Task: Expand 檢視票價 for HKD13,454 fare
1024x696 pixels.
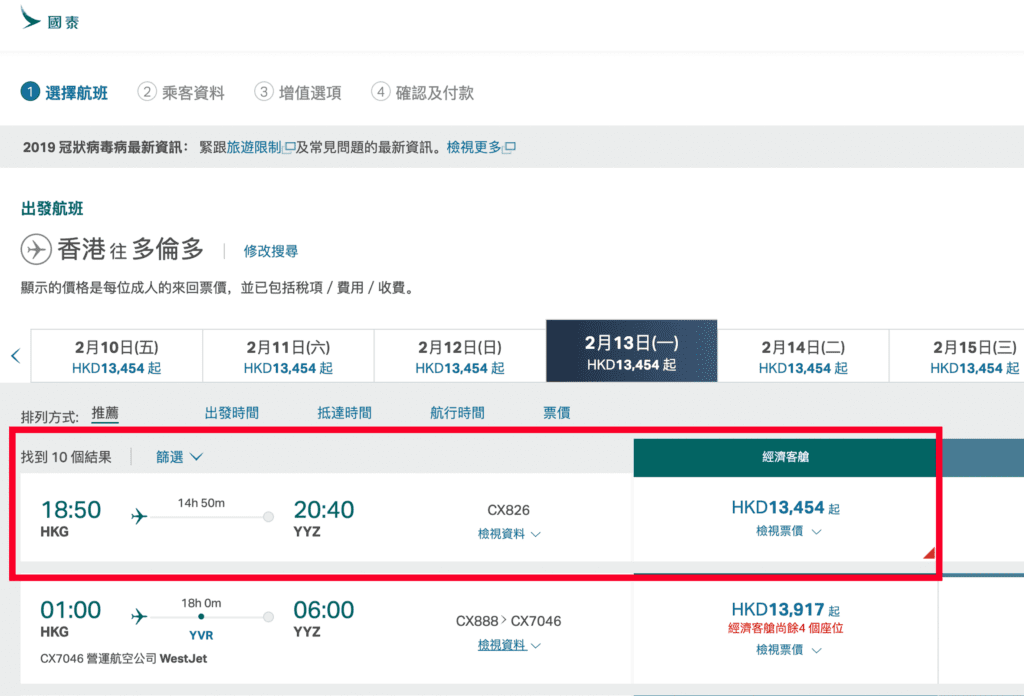Action: pyautogui.click(x=788, y=532)
